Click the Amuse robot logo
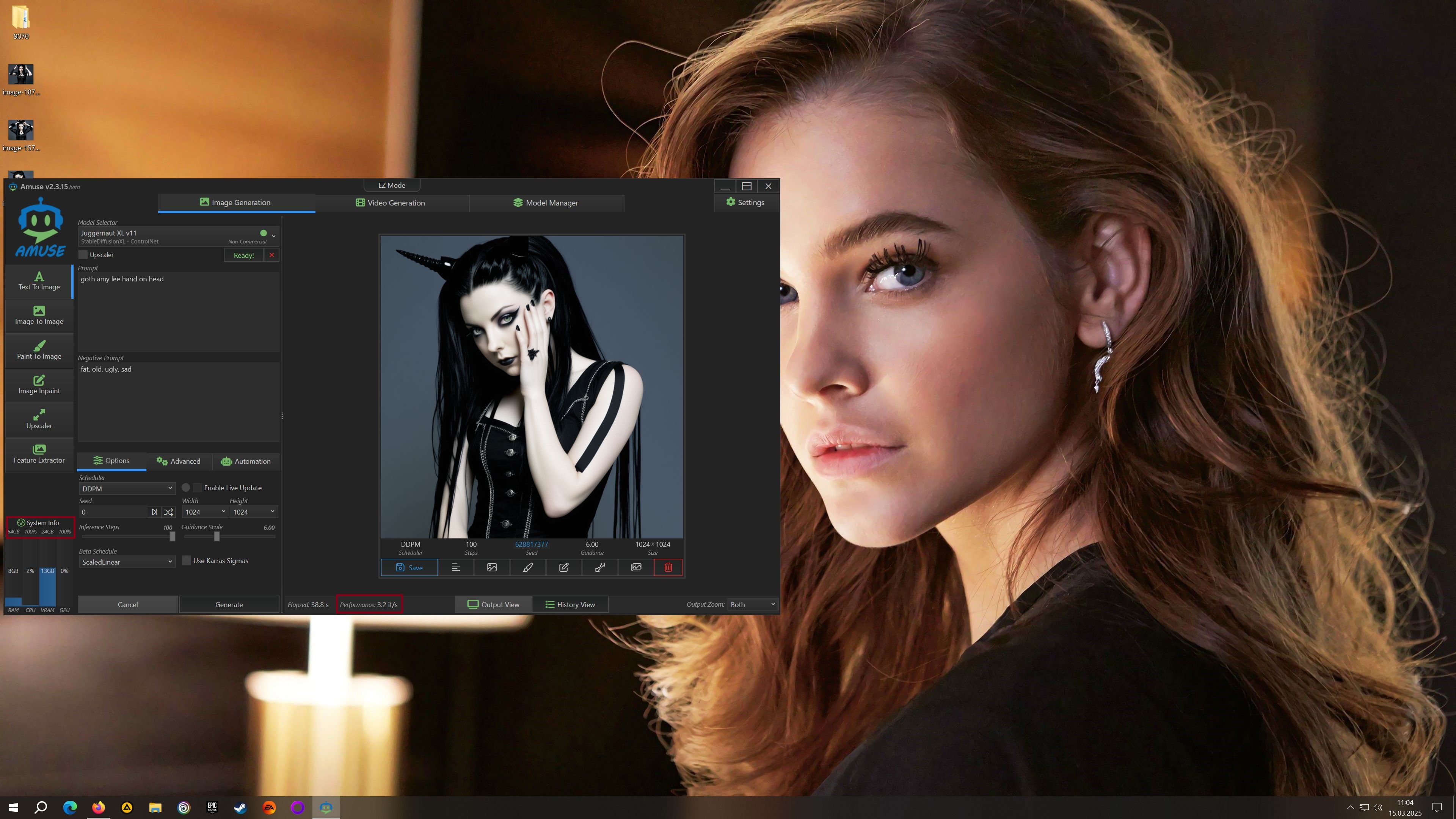The image size is (1456, 819). [40, 227]
